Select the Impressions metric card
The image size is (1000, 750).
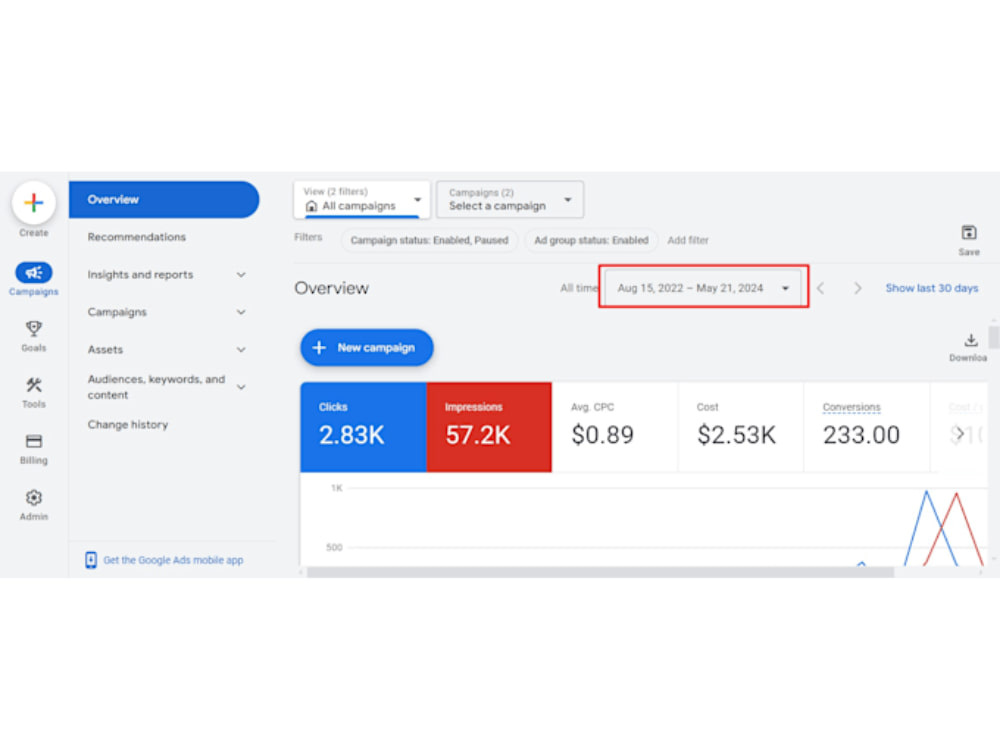tap(489, 427)
